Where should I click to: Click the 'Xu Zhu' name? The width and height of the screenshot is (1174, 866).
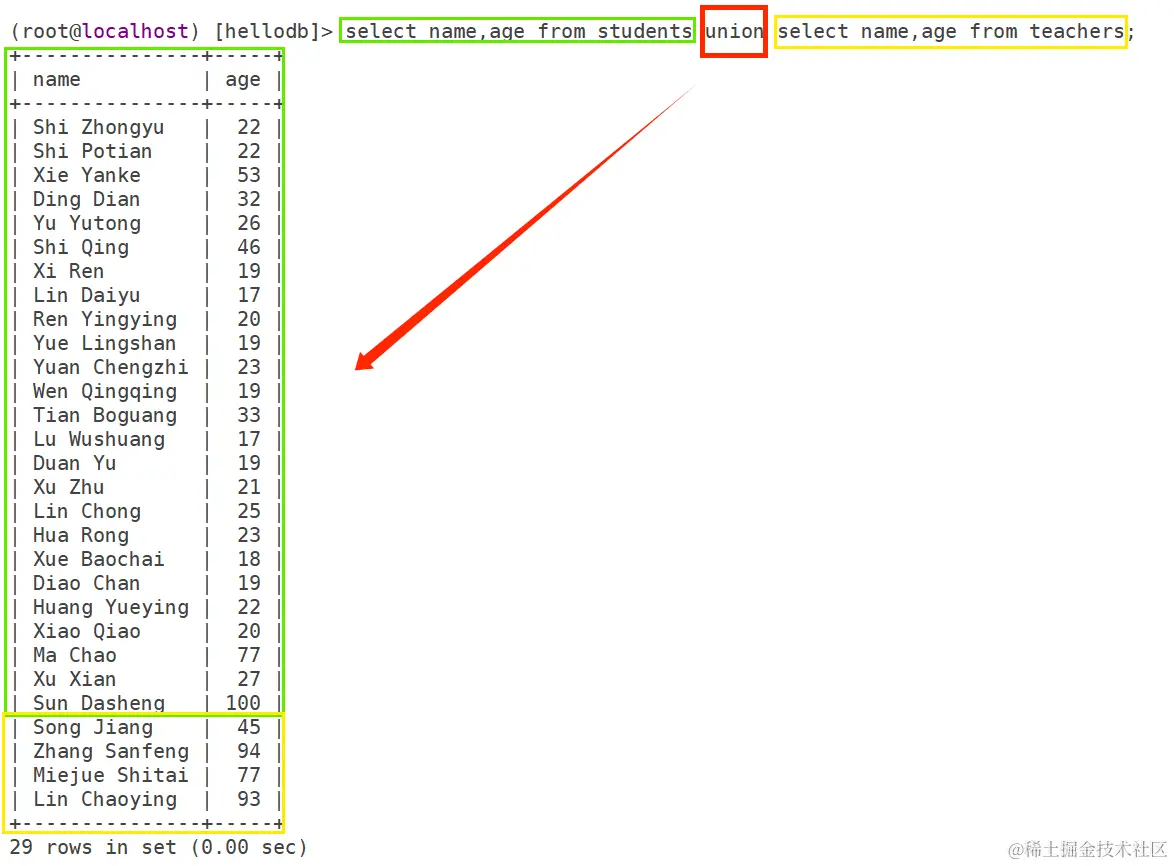pyautogui.click(x=68, y=487)
